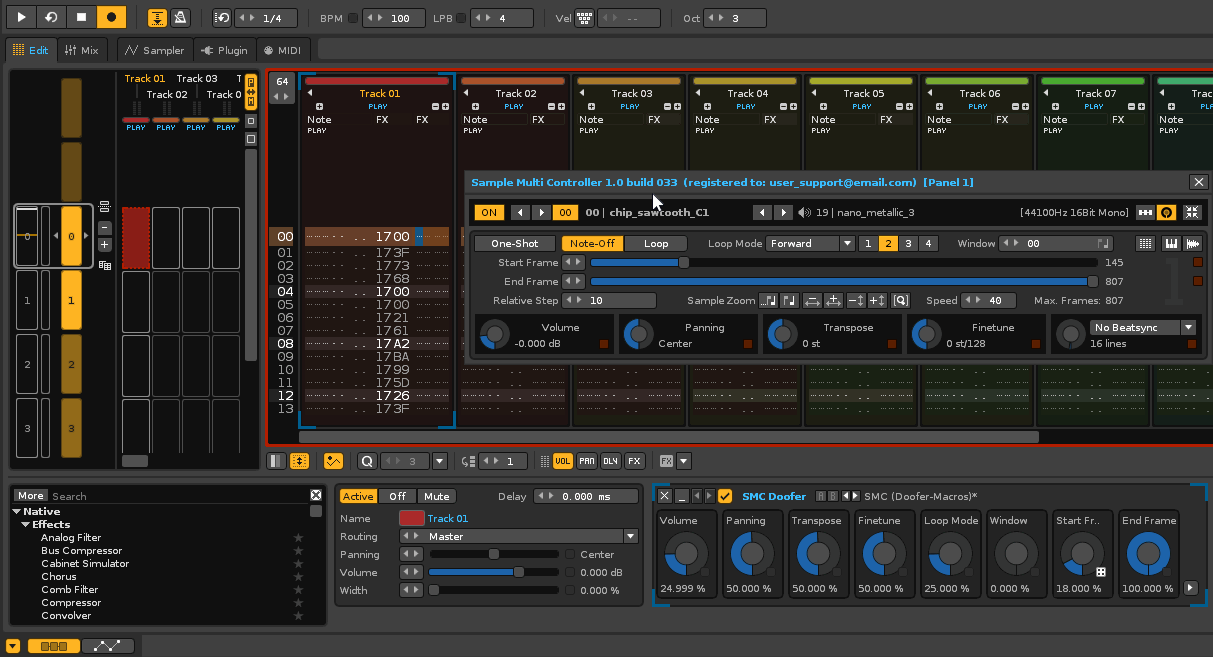Open the Mix tab
The image size is (1213, 657).
81,50
